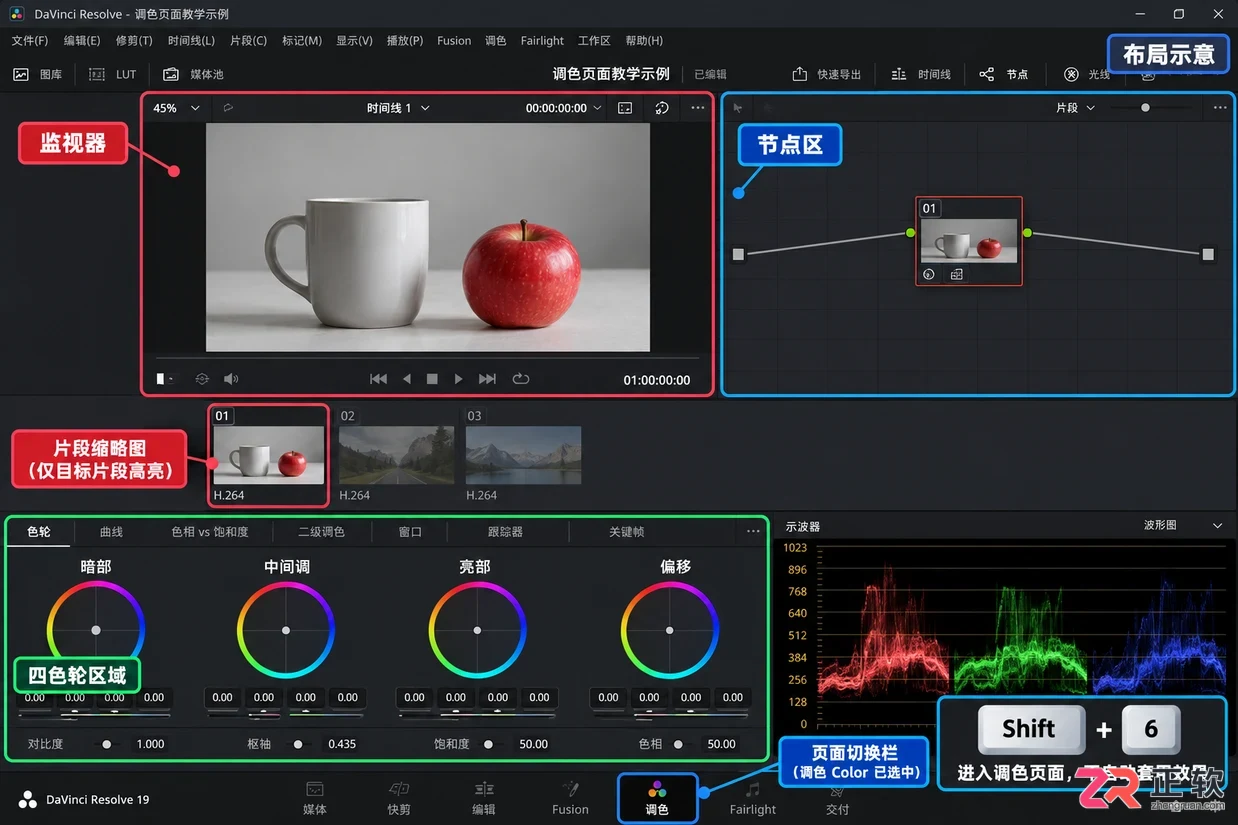Switch to the 二级调色 tab
1238x825 pixels.
pyautogui.click(x=321, y=532)
